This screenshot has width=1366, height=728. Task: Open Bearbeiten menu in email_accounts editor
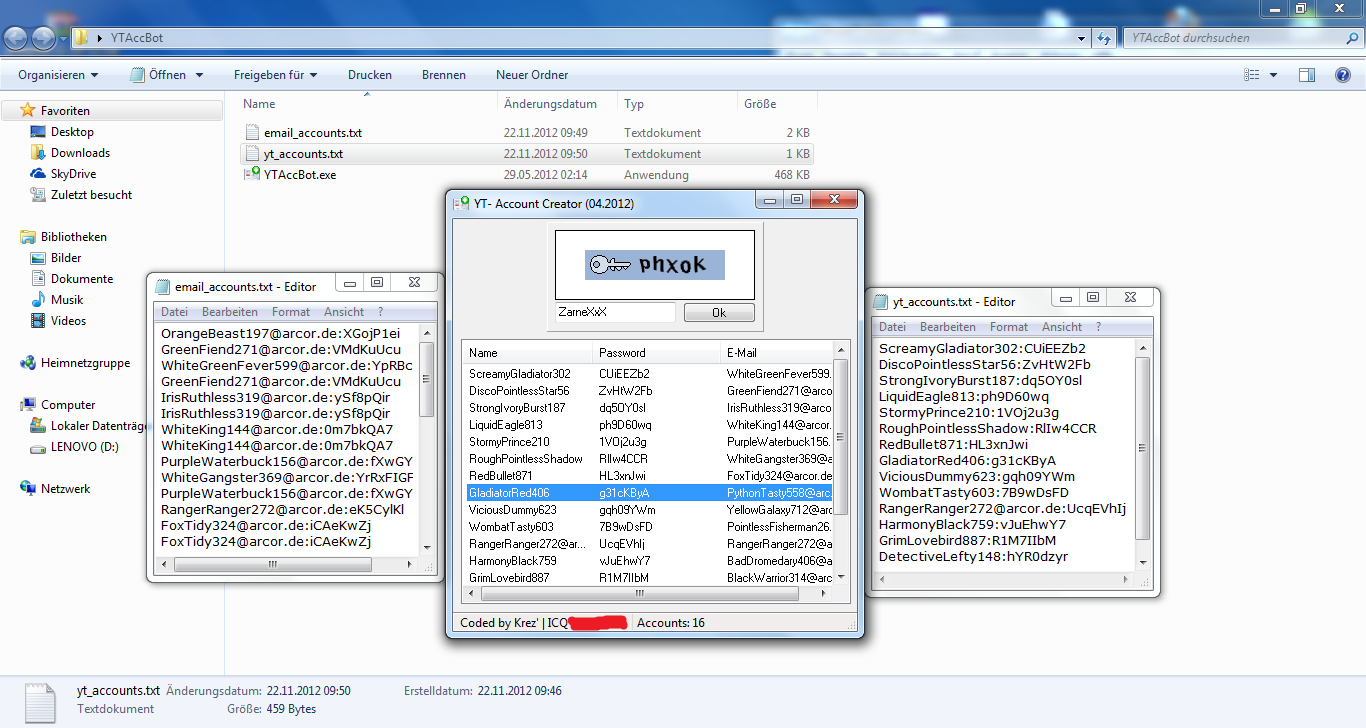pyautogui.click(x=229, y=312)
